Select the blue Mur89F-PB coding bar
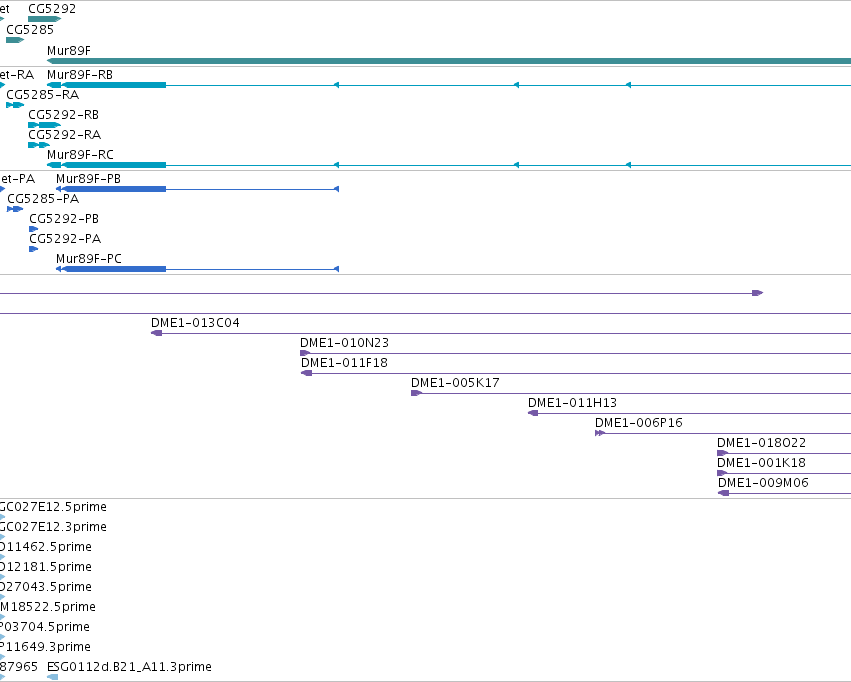 tap(115, 189)
